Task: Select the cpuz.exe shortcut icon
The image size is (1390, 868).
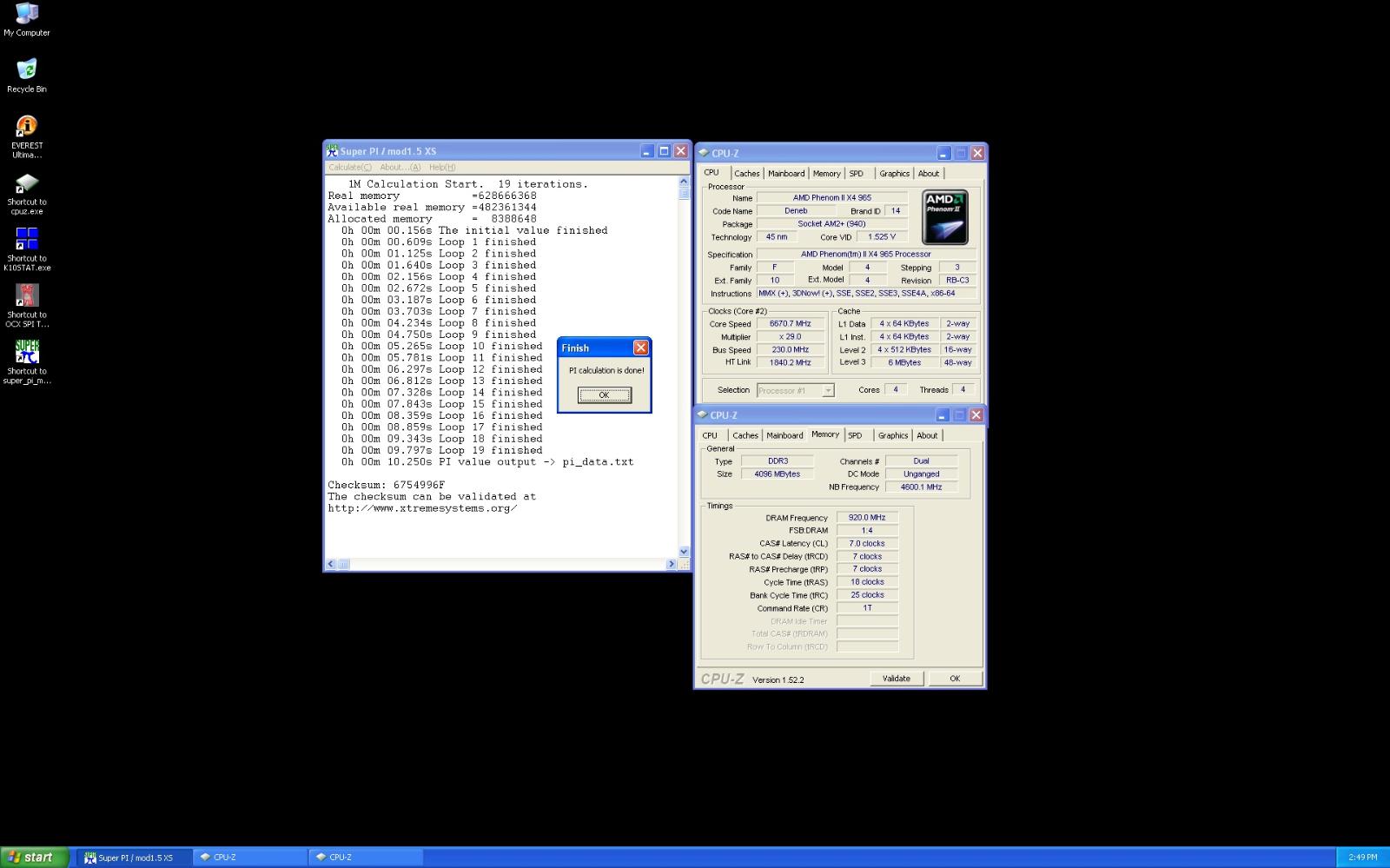Action: pos(27,183)
